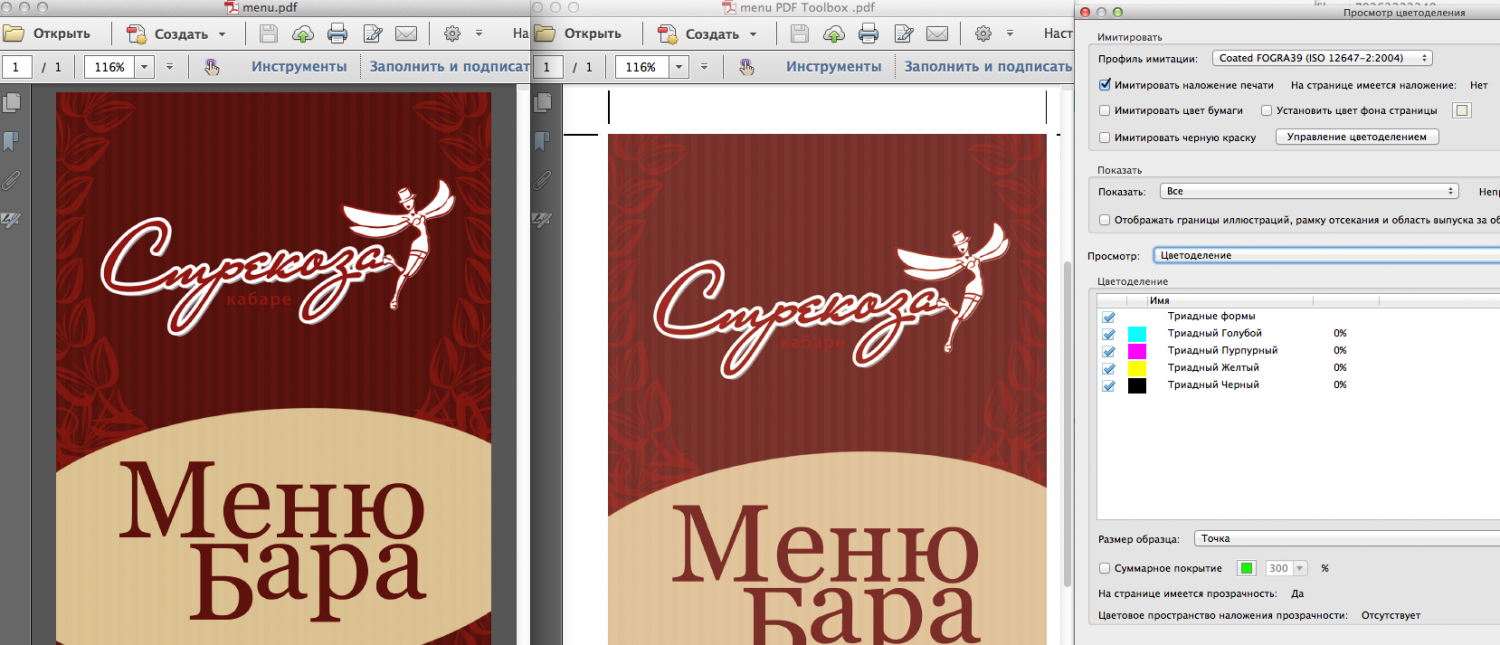Image resolution: width=1500 pixels, height=645 pixels.
Task: Click the edit/sign page icon in menu.pdf window
Action: (x=372, y=33)
